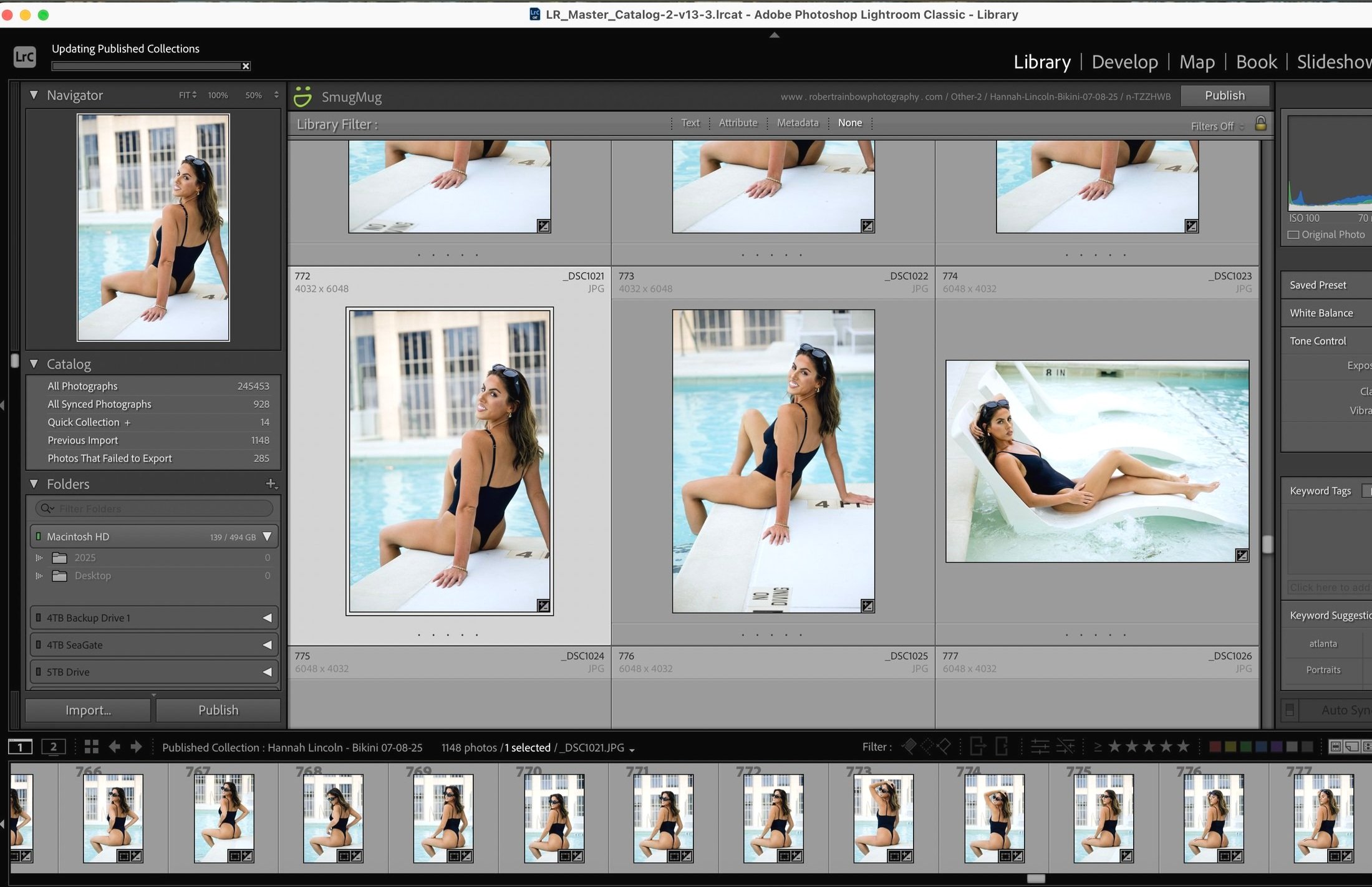Select photo 774 lounge chair thumbnail
The height and width of the screenshot is (887, 1372).
(1097, 461)
